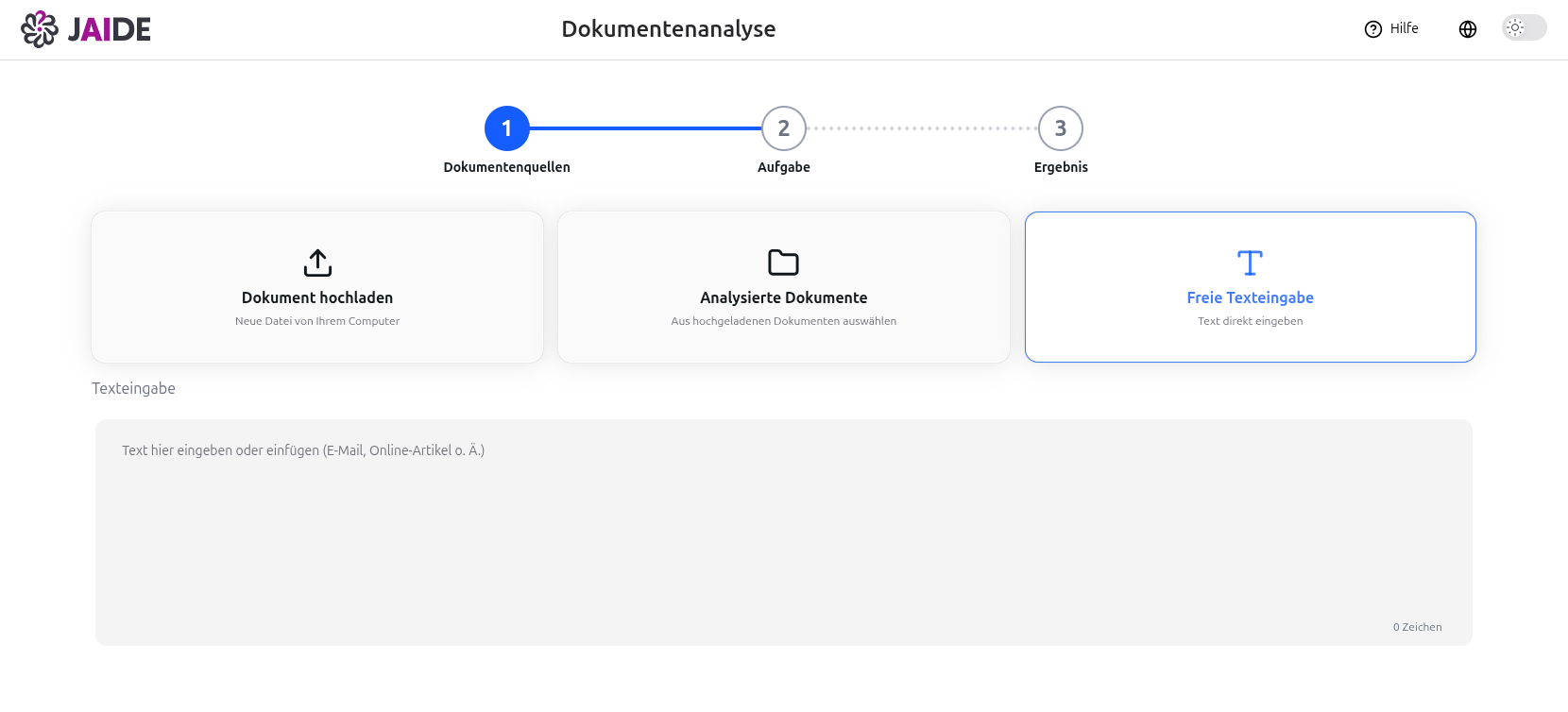Image resolution: width=1568 pixels, height=712 pixels.
Task: Choose the Analysierte Dokumente card title
Action: click(x=784, y=297)
